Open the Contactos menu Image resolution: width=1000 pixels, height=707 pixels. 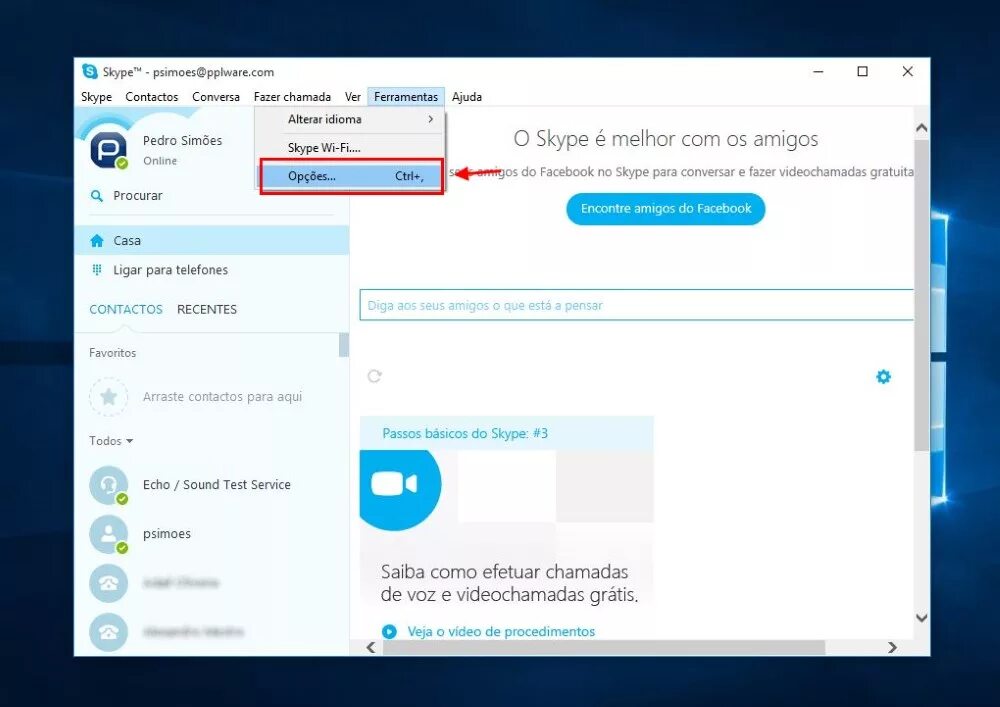click(x=152, y=97)
